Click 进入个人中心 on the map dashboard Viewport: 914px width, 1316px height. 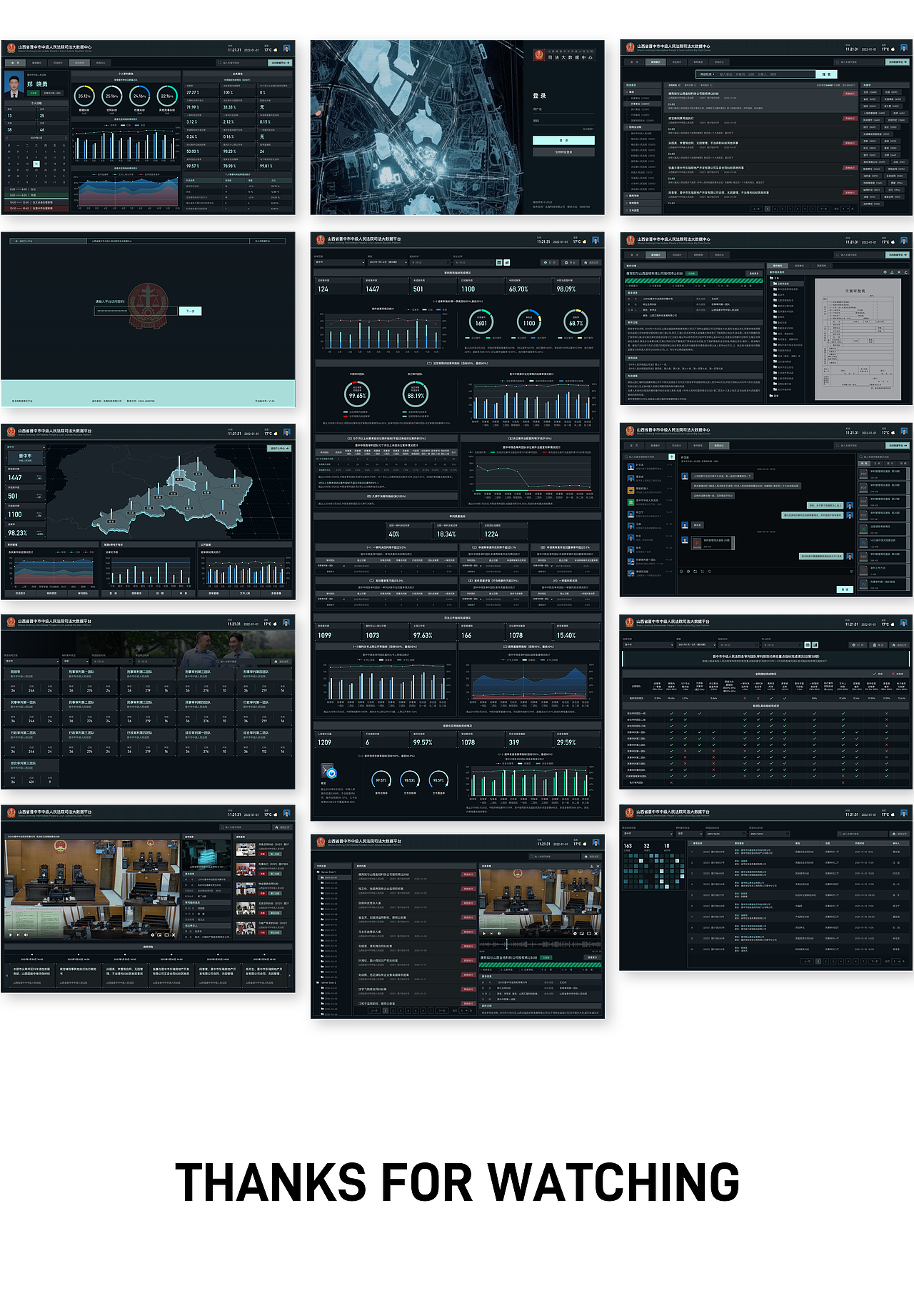click(x=279, y=449)
